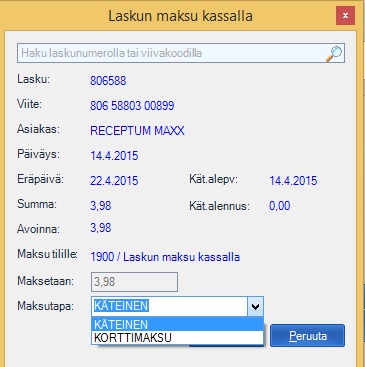Focus the invoice number search field
Image resolution: width=365 pixels, height=367 pixels.
point(181,53)
